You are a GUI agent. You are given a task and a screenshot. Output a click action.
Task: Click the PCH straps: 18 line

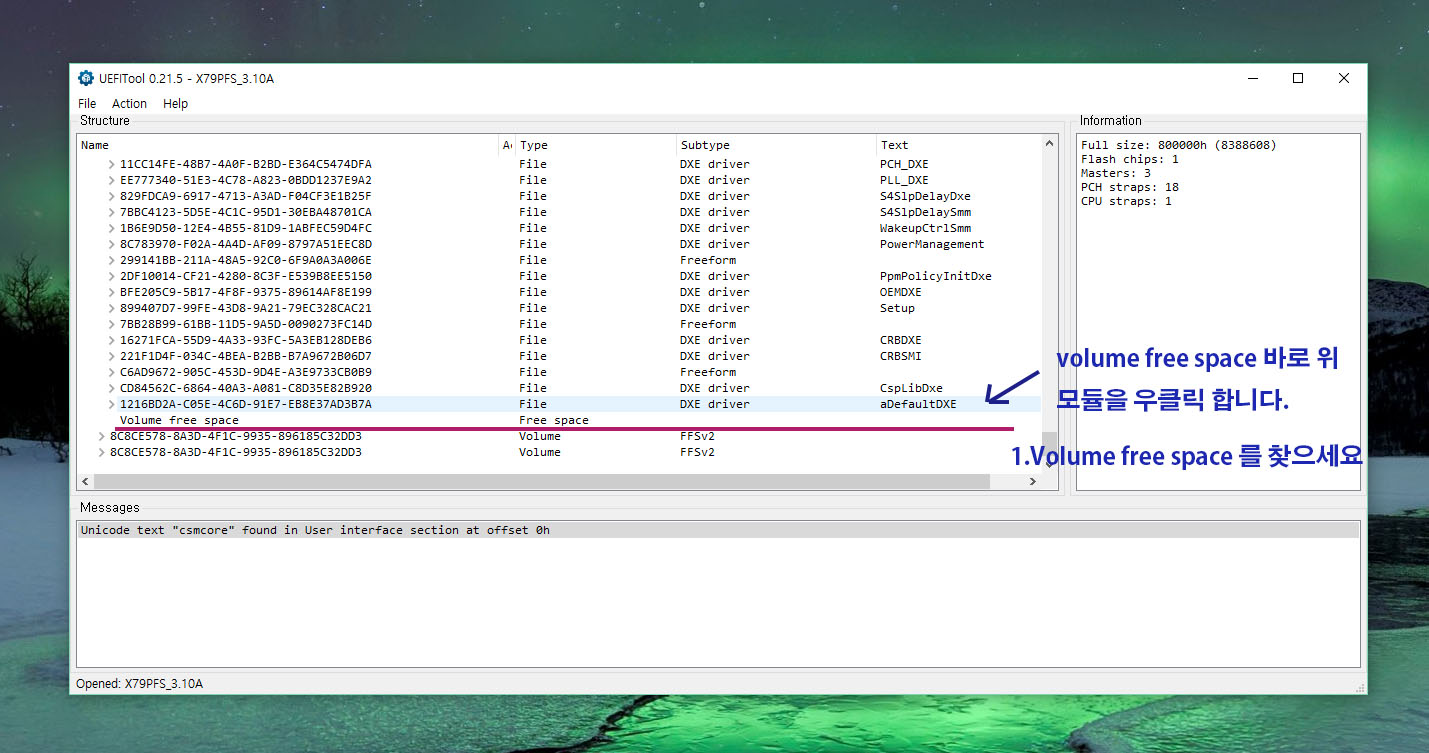[x=1130, y=187]
